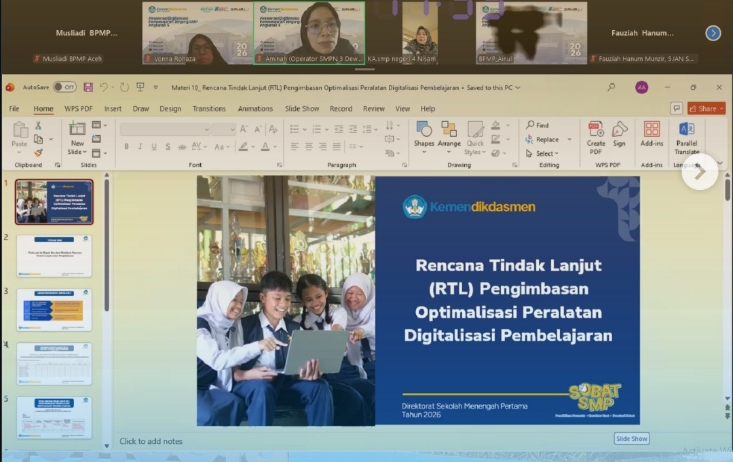Open Quick Styles gallery
Viewport: 733px width, 462px height.
[475, 138]
